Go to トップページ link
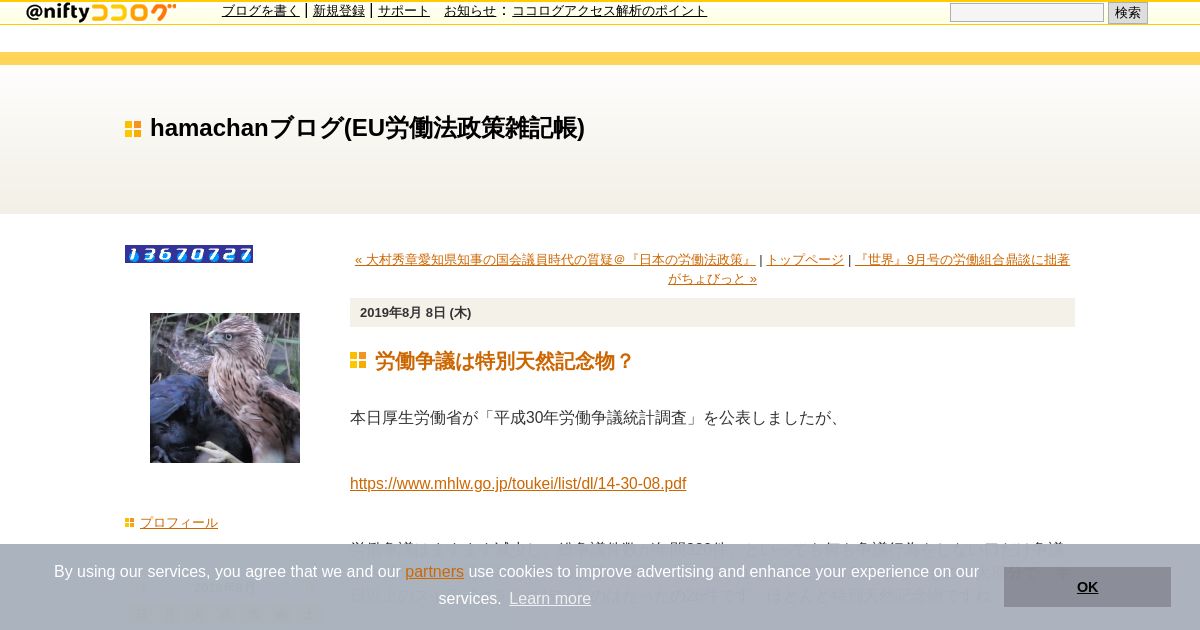 (805, 260)
